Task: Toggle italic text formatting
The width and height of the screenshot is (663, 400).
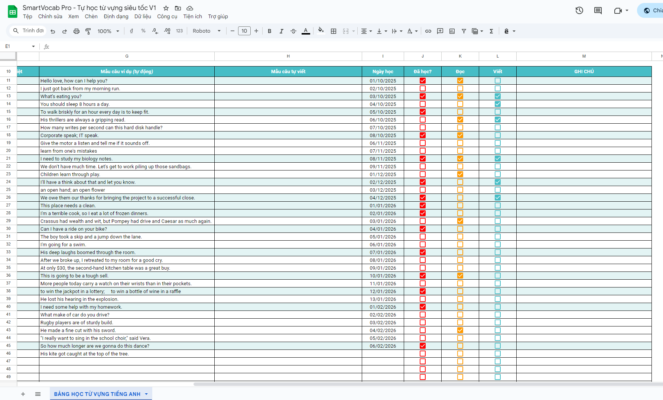Action: coord(281,31)
